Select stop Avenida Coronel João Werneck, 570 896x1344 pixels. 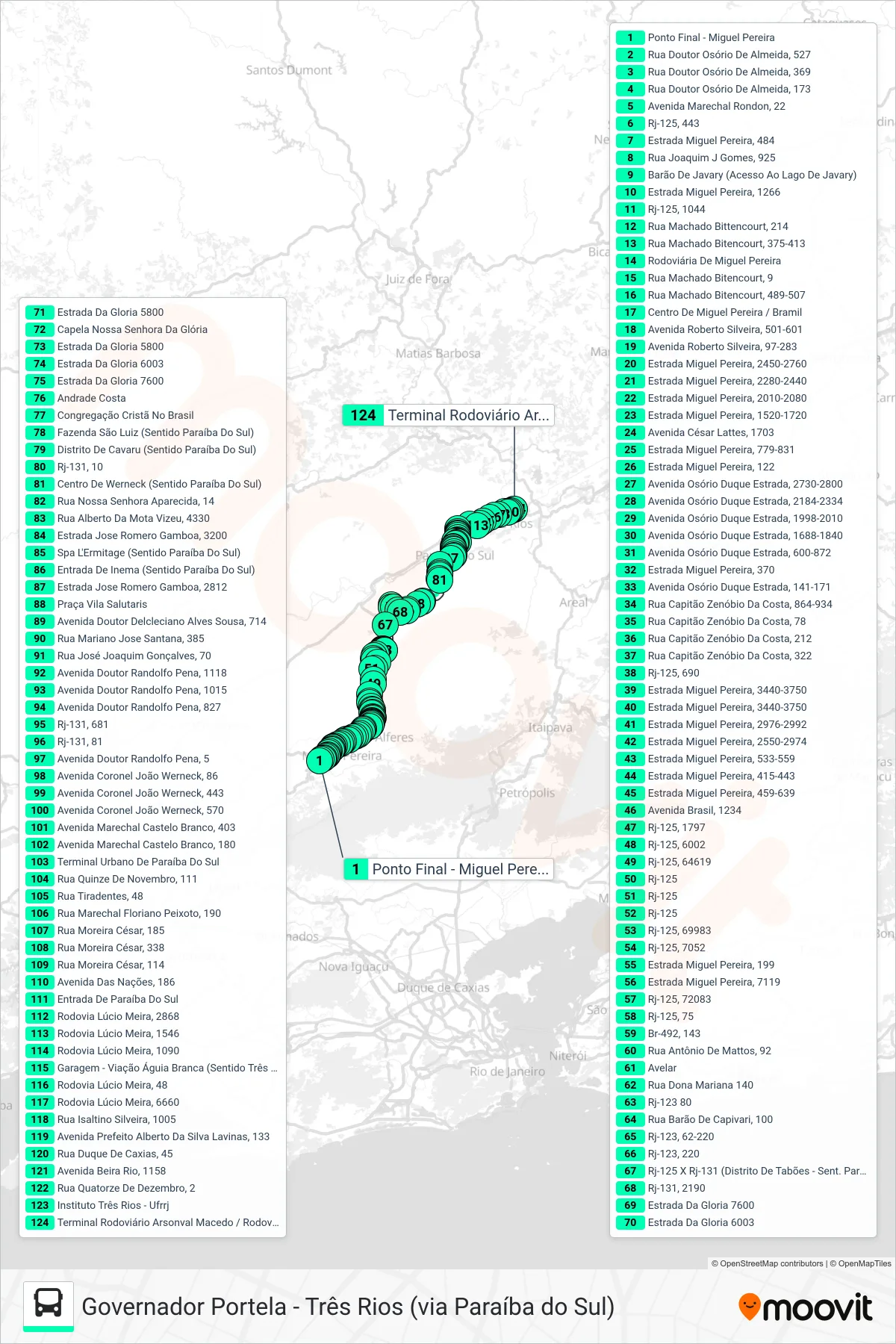pos(125,810)
